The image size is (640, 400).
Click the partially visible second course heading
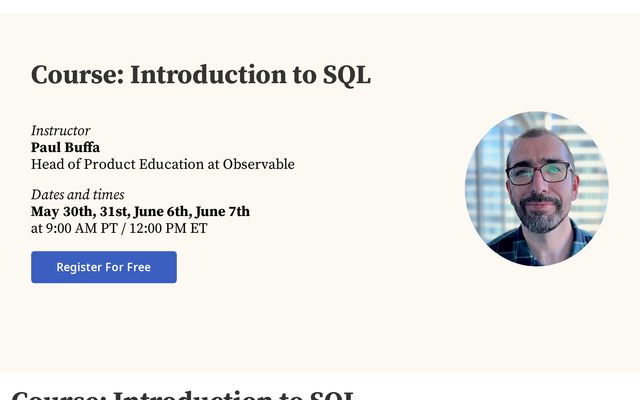[x=184, y=395]
